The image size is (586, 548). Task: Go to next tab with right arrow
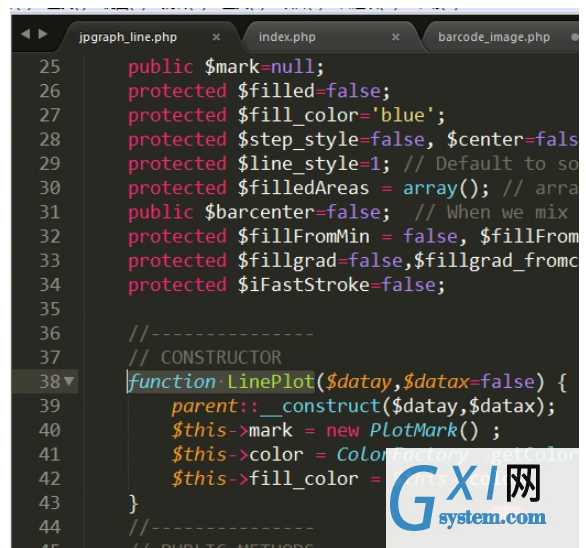tap(43, 34)
